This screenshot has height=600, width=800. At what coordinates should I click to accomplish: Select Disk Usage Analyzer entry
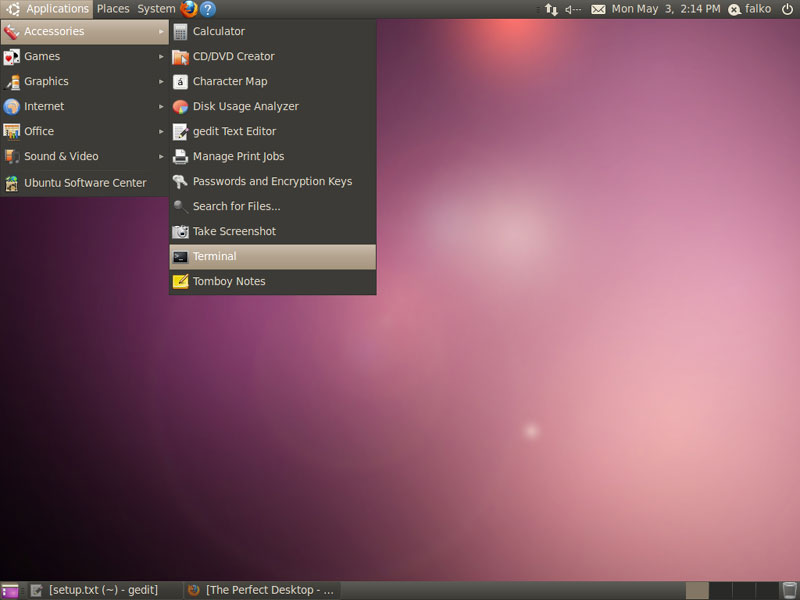pos(272,107)
